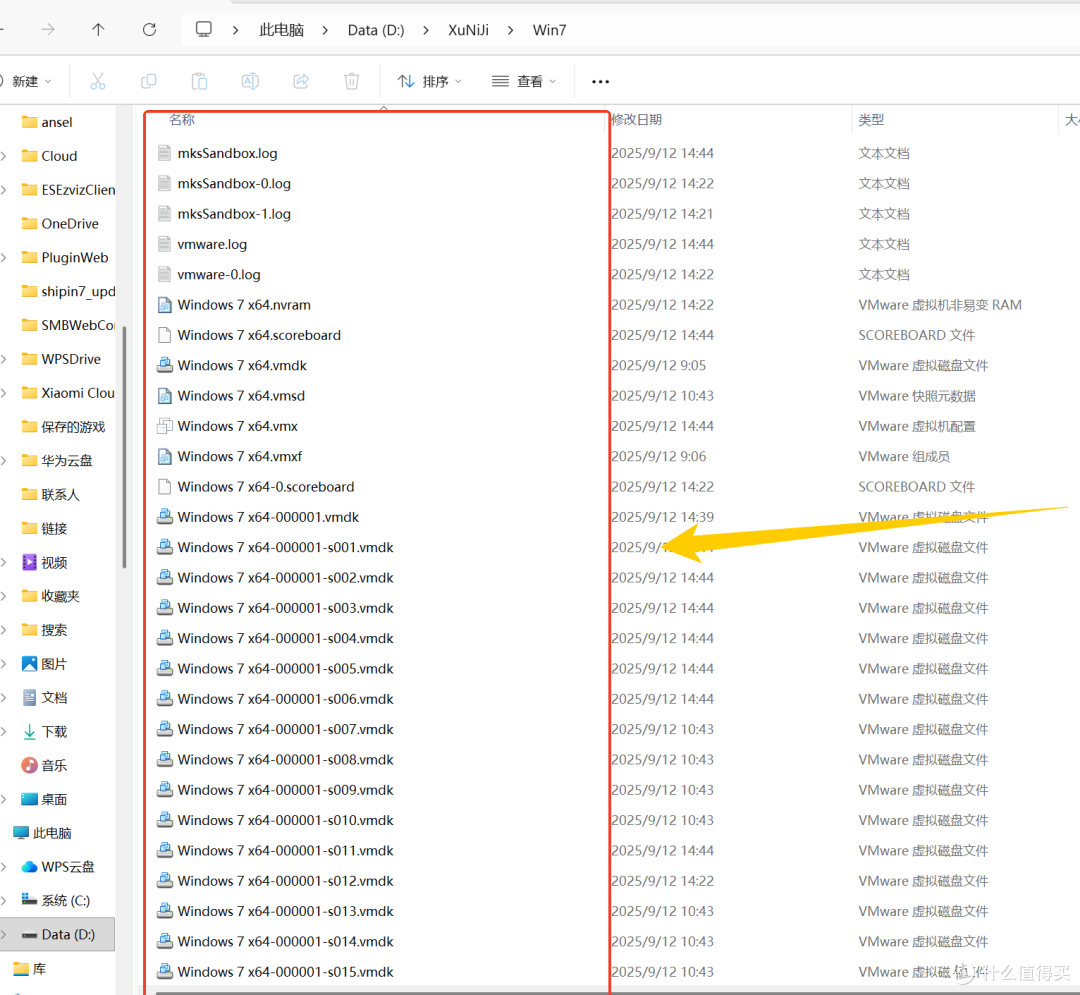This screenshot has height=995, width=1080.
Task: Click the Windows 7 x64.nvram file icon
Action: coord(164,304)
